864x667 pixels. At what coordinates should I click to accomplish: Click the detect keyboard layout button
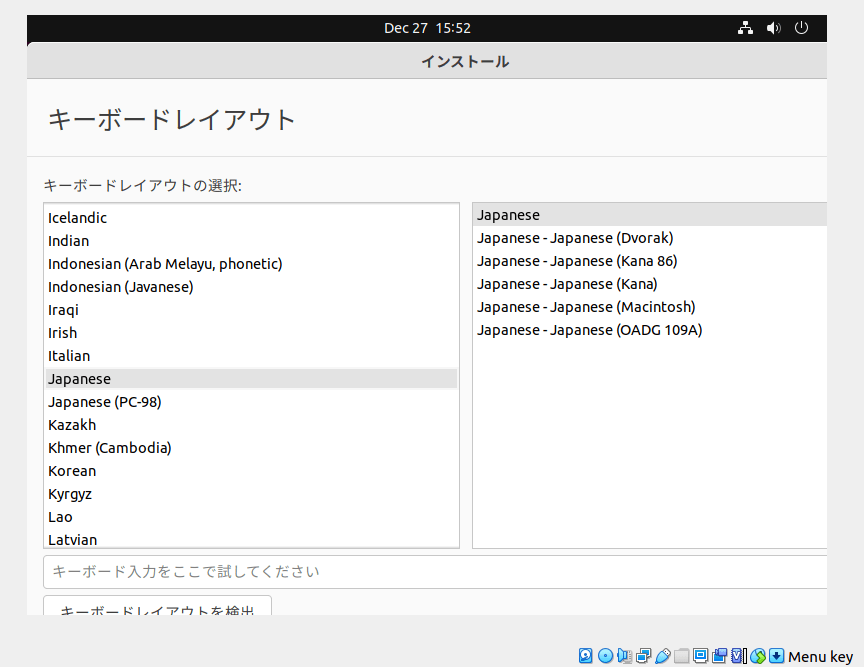click(158, 606)
